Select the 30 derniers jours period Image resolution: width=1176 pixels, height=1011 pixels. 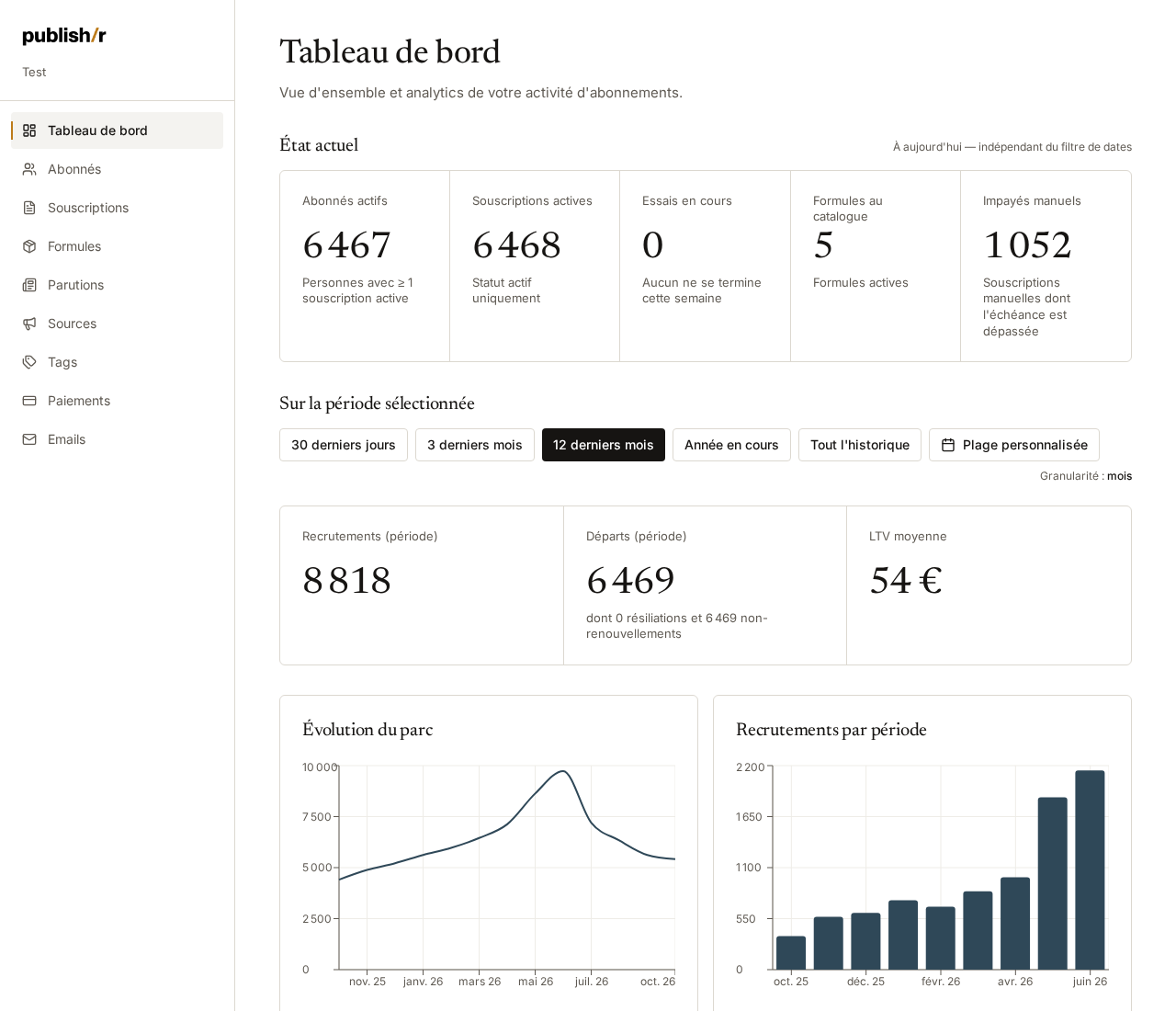pos(344,445)
